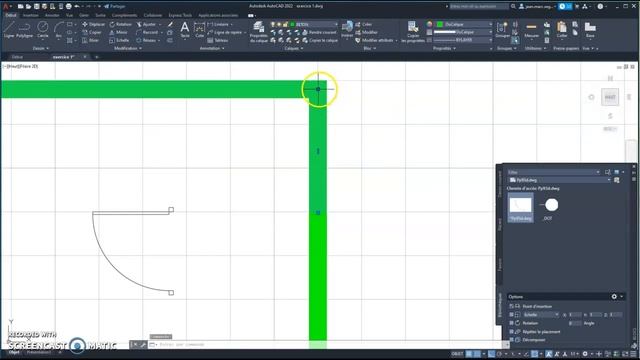Open the Gérer ribbon tab
The image size is (640, 360).
[84, 15]
